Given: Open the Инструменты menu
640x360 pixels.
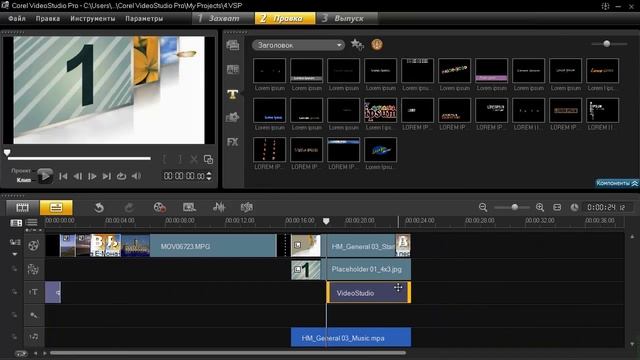Looking at the screenshot, I should pos(93,18).
